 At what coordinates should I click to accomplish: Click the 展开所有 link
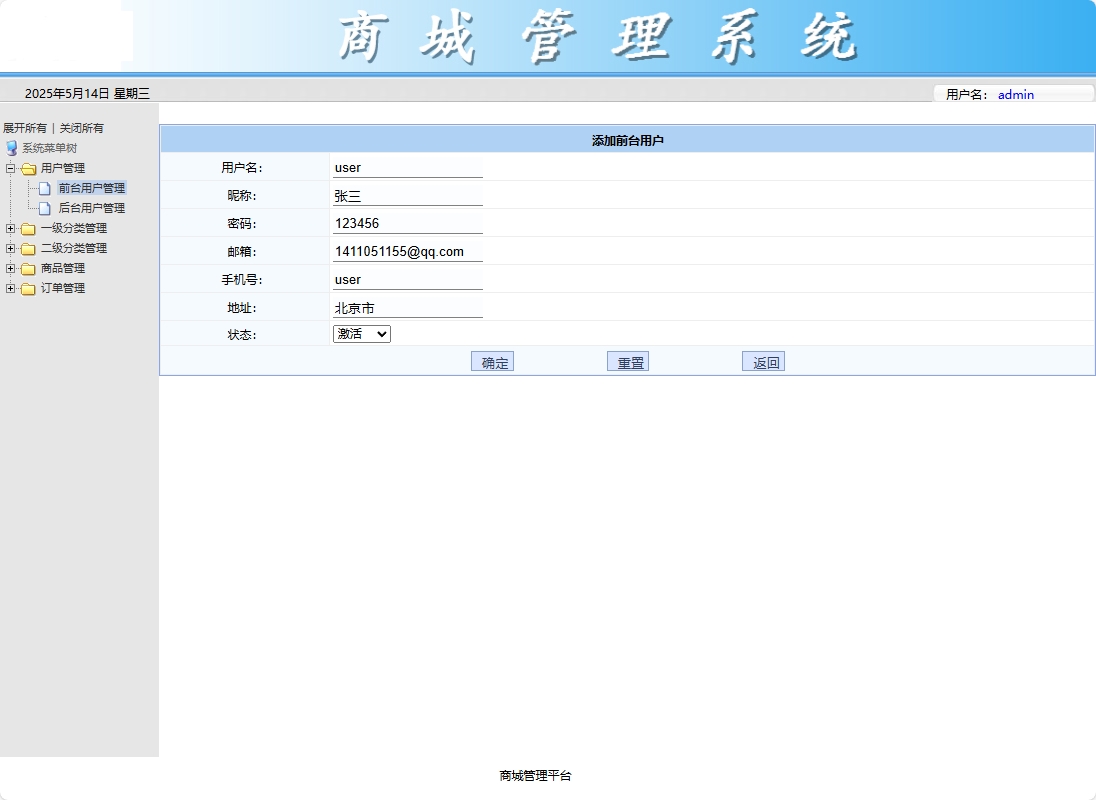pyautogui.click(x=23, y=128)
